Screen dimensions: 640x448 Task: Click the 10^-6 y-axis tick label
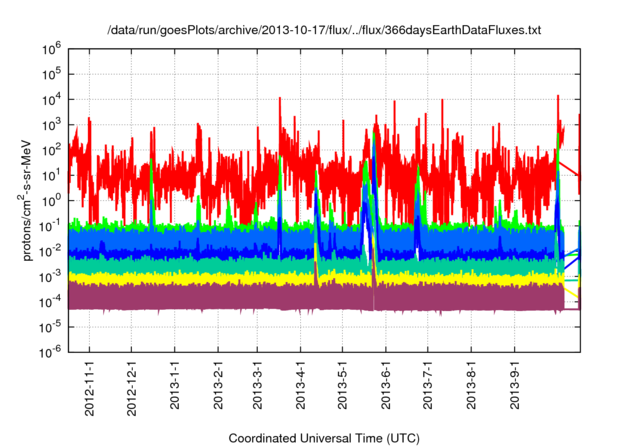click(x=51, y=352)
